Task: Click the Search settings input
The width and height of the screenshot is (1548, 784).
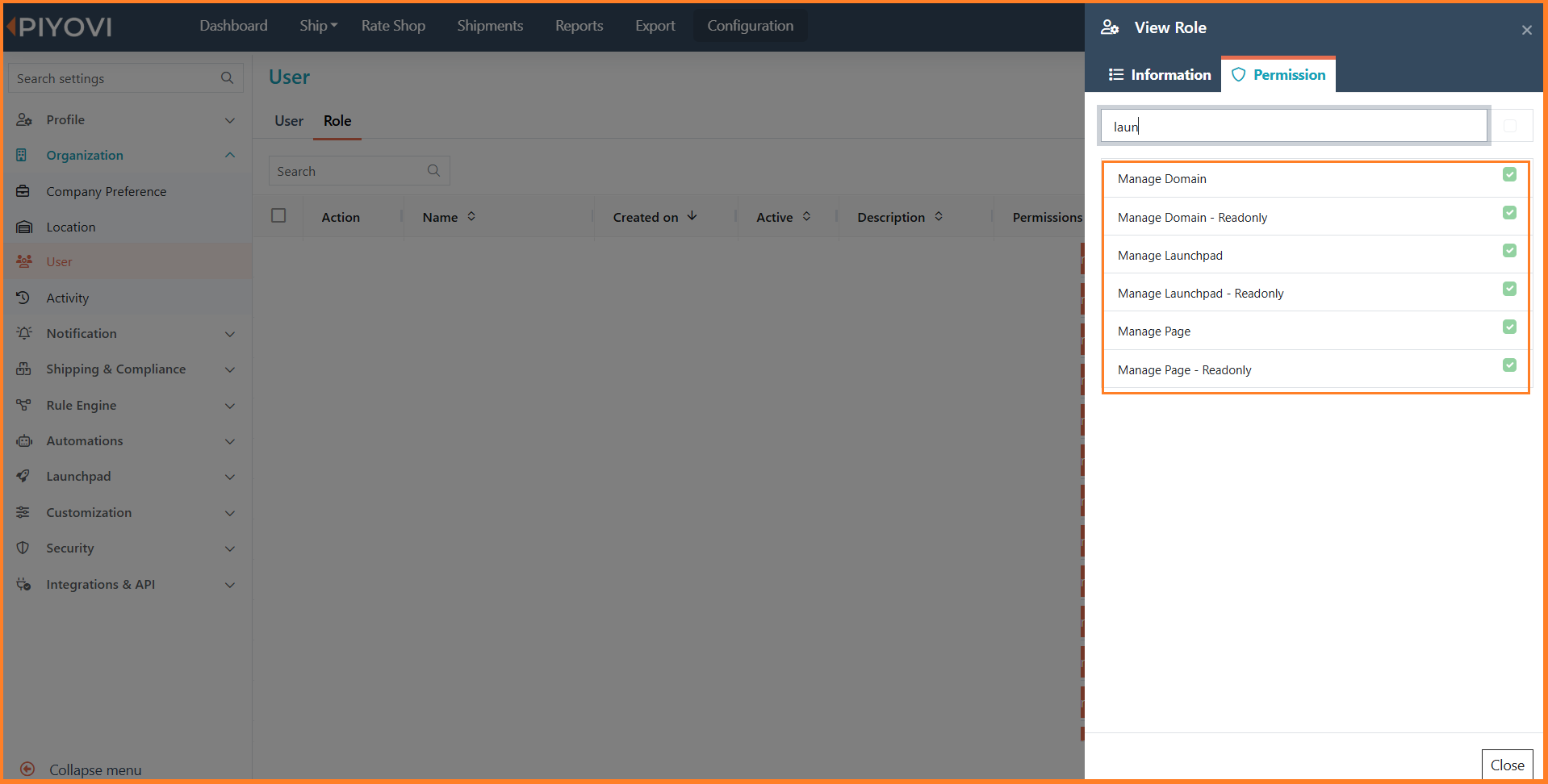Action: pyautogui.click(x=125, y=78)
